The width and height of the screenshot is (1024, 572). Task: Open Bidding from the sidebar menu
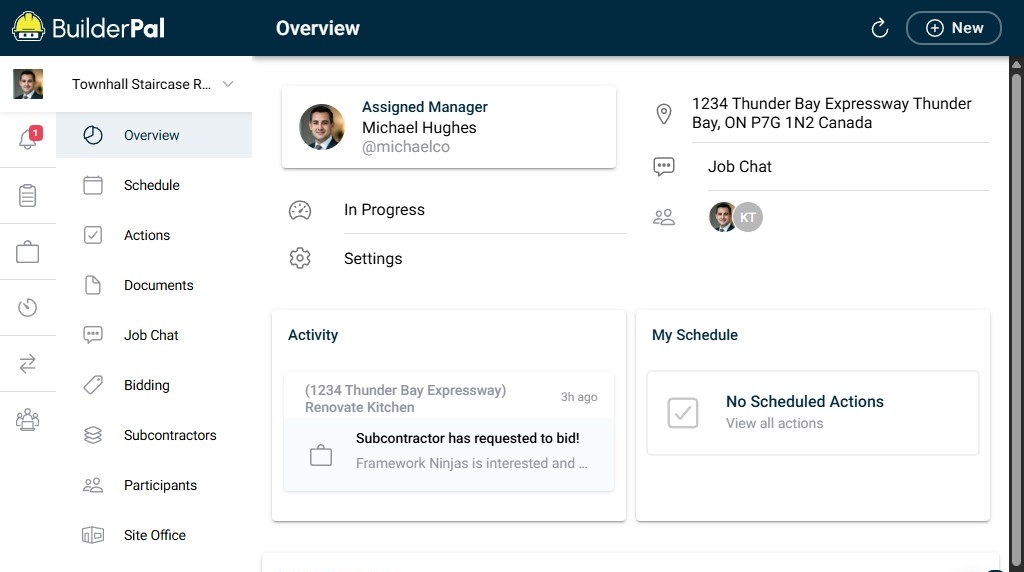147,385
